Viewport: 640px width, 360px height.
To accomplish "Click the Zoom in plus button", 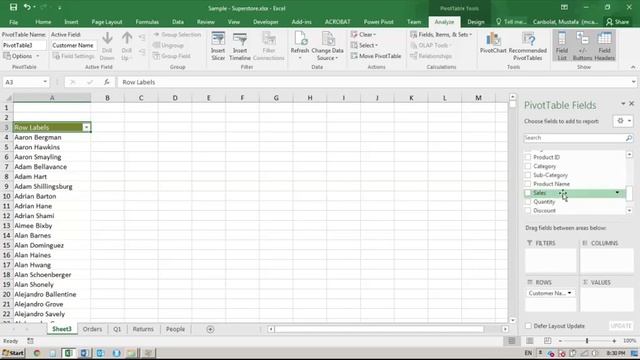I will coord(614,340).
